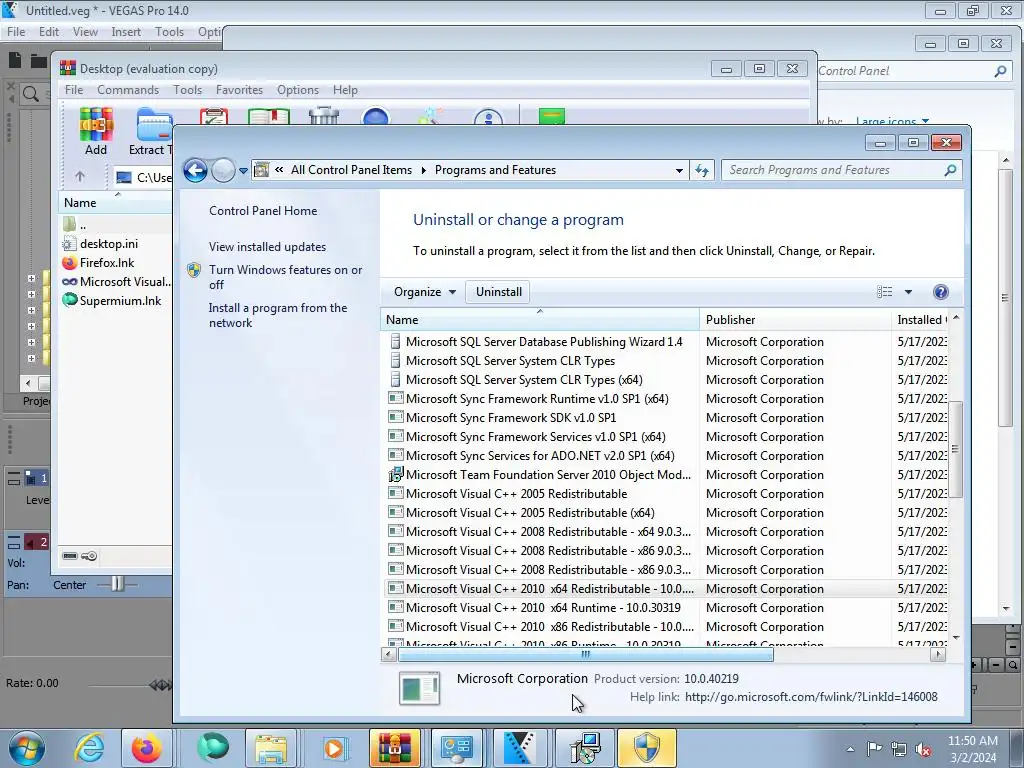Open Control Panel Home link
This screenshot has width=1024, height=768.
coord(263,210)
